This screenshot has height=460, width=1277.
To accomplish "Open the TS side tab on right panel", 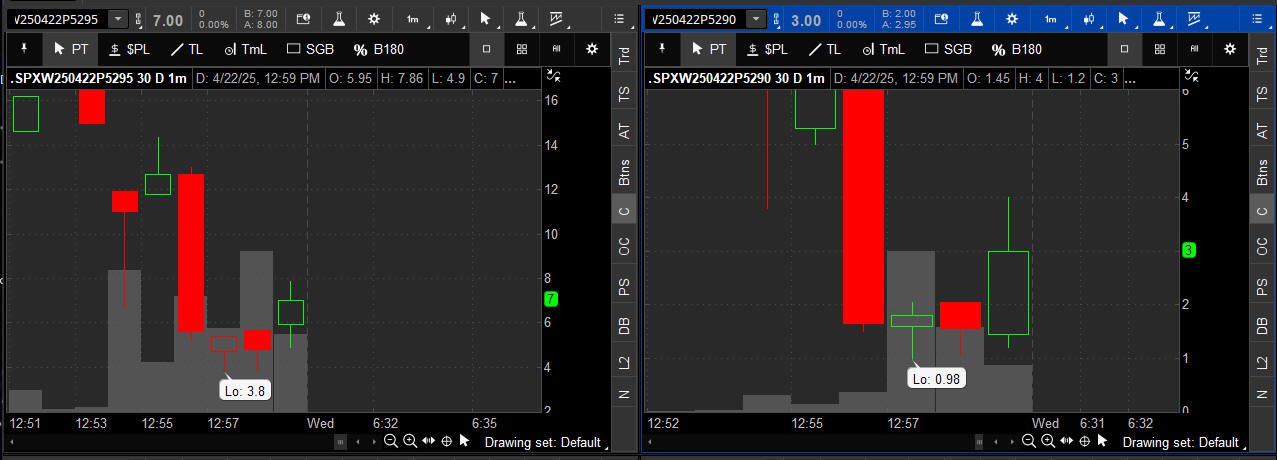I will 1262,93.
